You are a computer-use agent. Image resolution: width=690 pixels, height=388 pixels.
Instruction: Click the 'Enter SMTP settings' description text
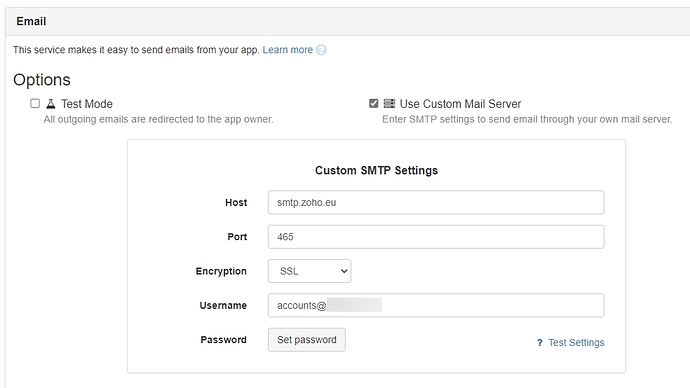tap(527, 120)
